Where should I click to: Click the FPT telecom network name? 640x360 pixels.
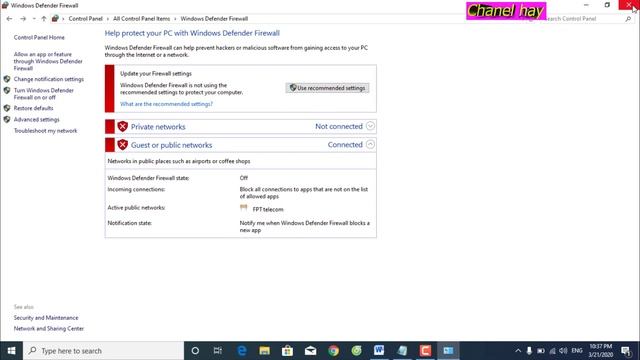(x=268, y=209)
